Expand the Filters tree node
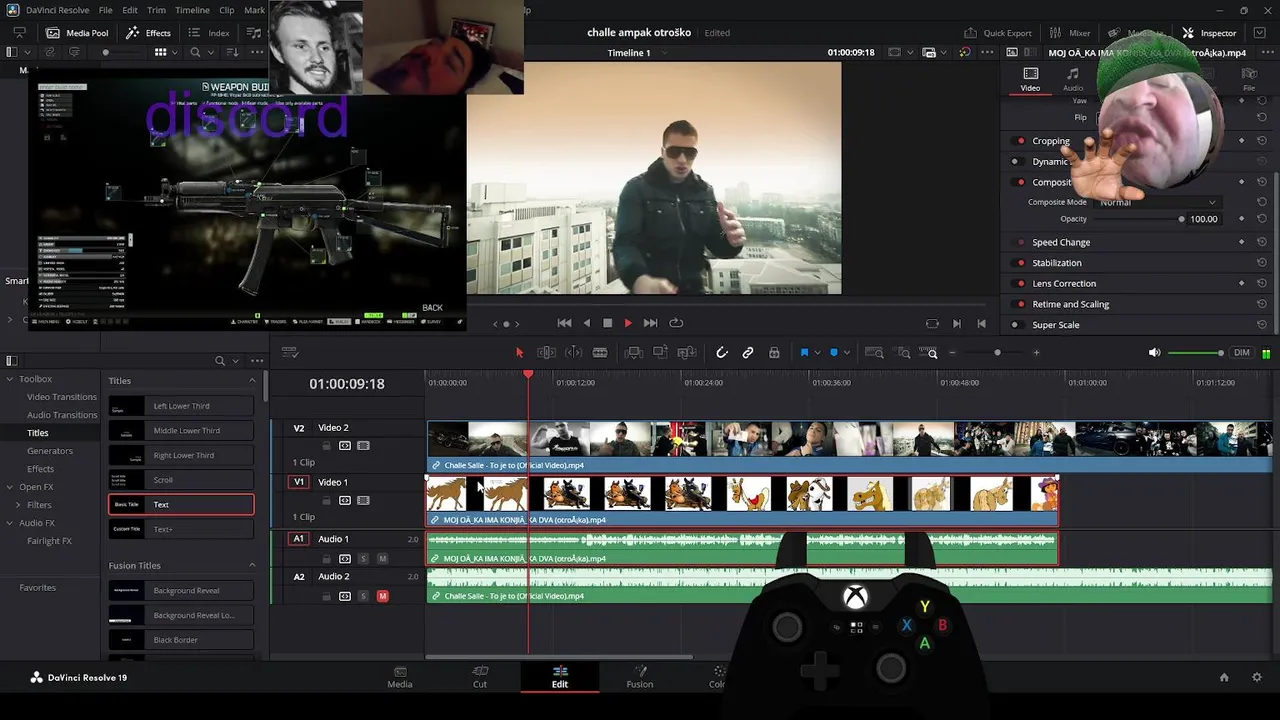 tap(18, 505)
